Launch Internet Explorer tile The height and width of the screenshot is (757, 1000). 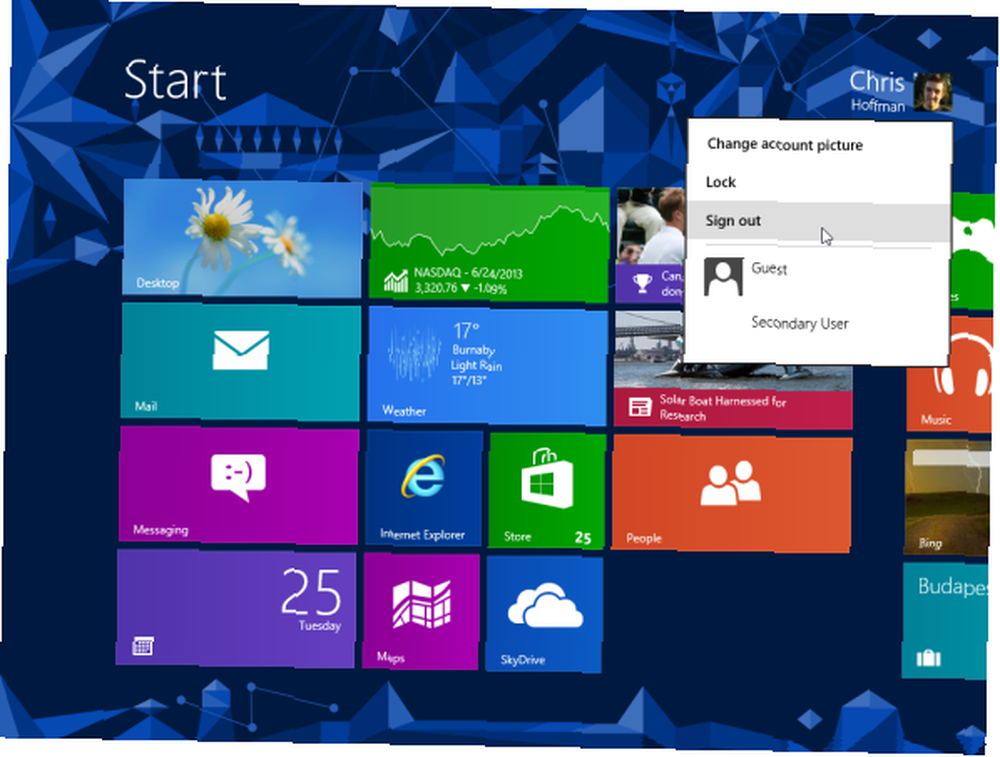424,488
